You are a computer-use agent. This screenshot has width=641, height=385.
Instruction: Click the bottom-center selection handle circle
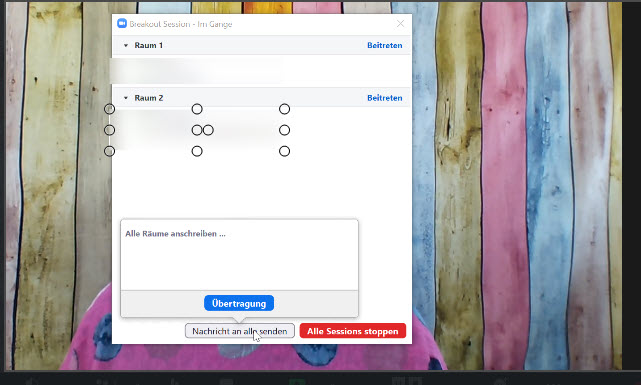pos(197,151)
